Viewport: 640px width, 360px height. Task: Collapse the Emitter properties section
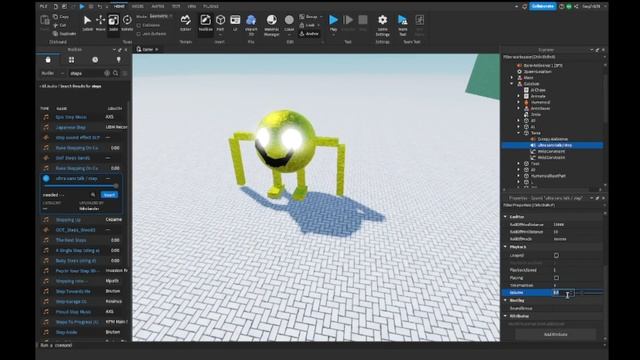point(505,217)
